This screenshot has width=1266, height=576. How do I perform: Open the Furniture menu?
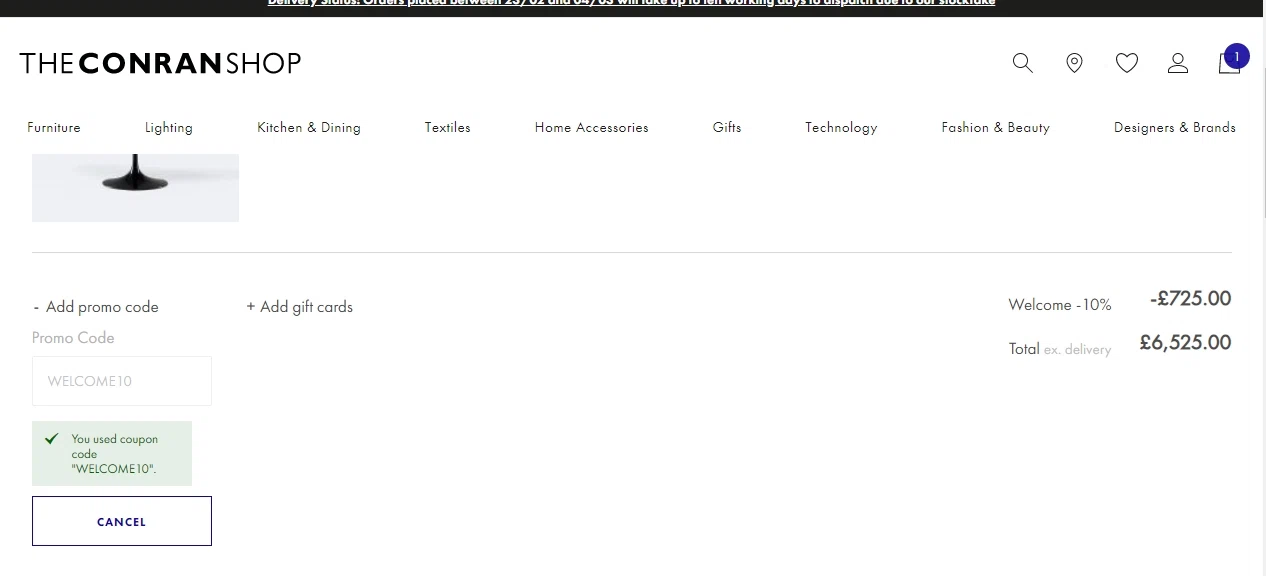(54, 127)
